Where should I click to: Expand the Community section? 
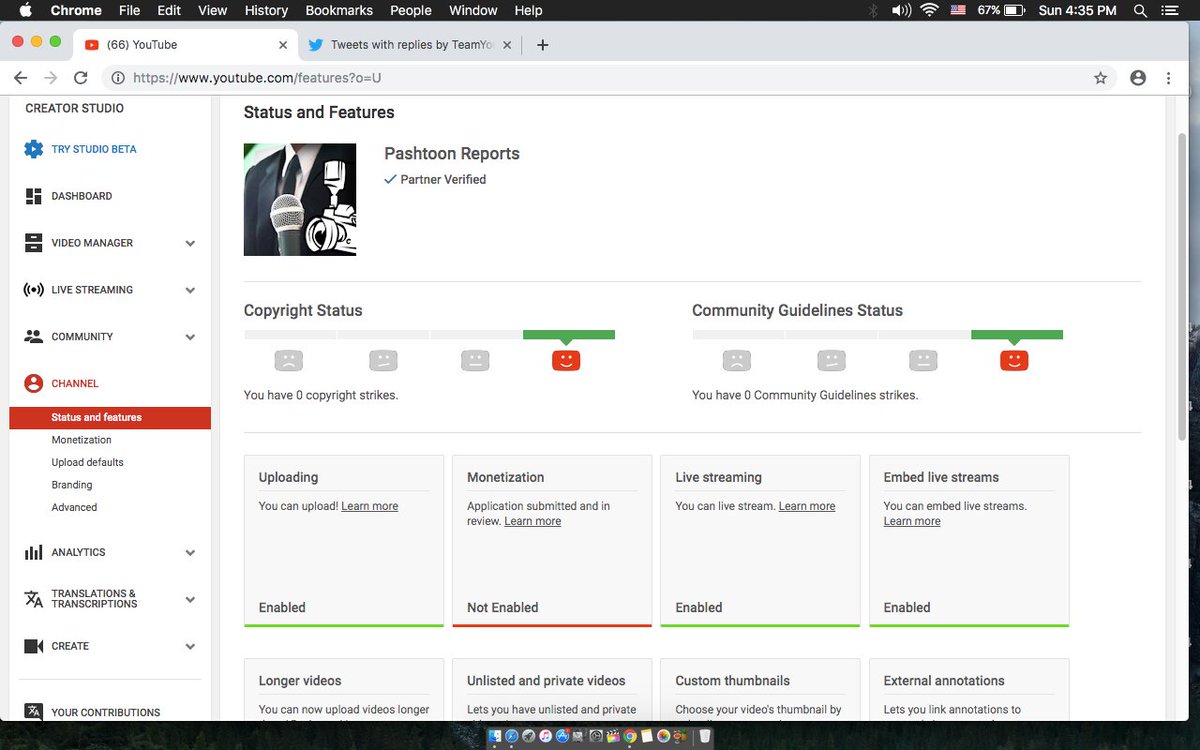tap(190, 337)
